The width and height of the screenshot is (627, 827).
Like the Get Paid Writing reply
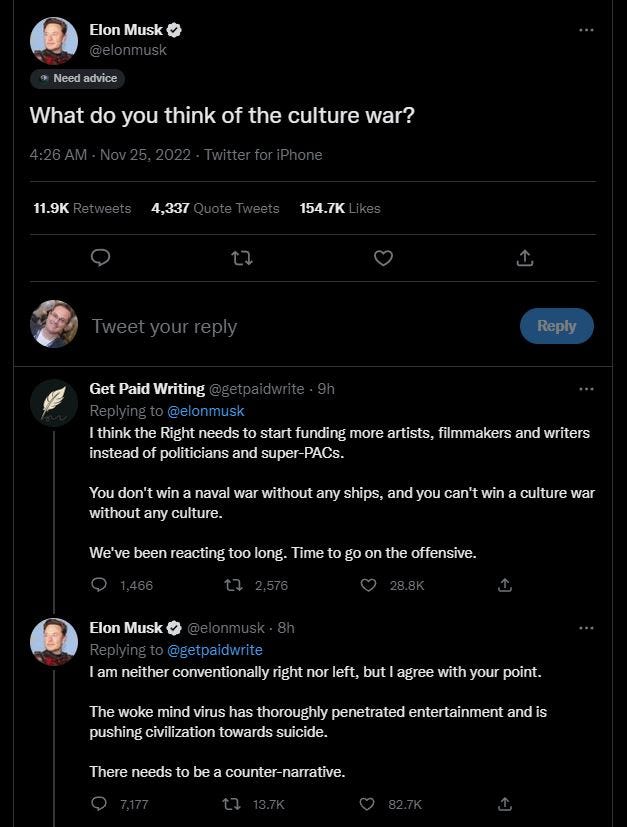coord(368,585)
